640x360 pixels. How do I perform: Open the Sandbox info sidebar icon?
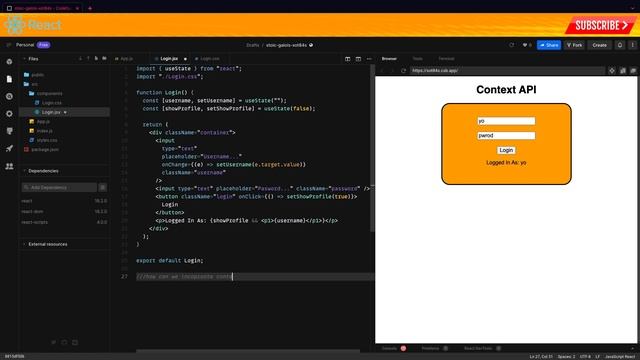pyautogui.click(x=9, y=62)
